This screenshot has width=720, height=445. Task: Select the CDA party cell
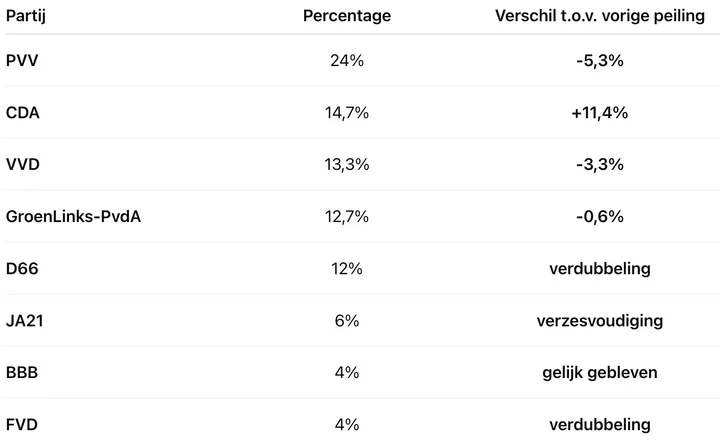pyautogui.click(x=24, y=112)
